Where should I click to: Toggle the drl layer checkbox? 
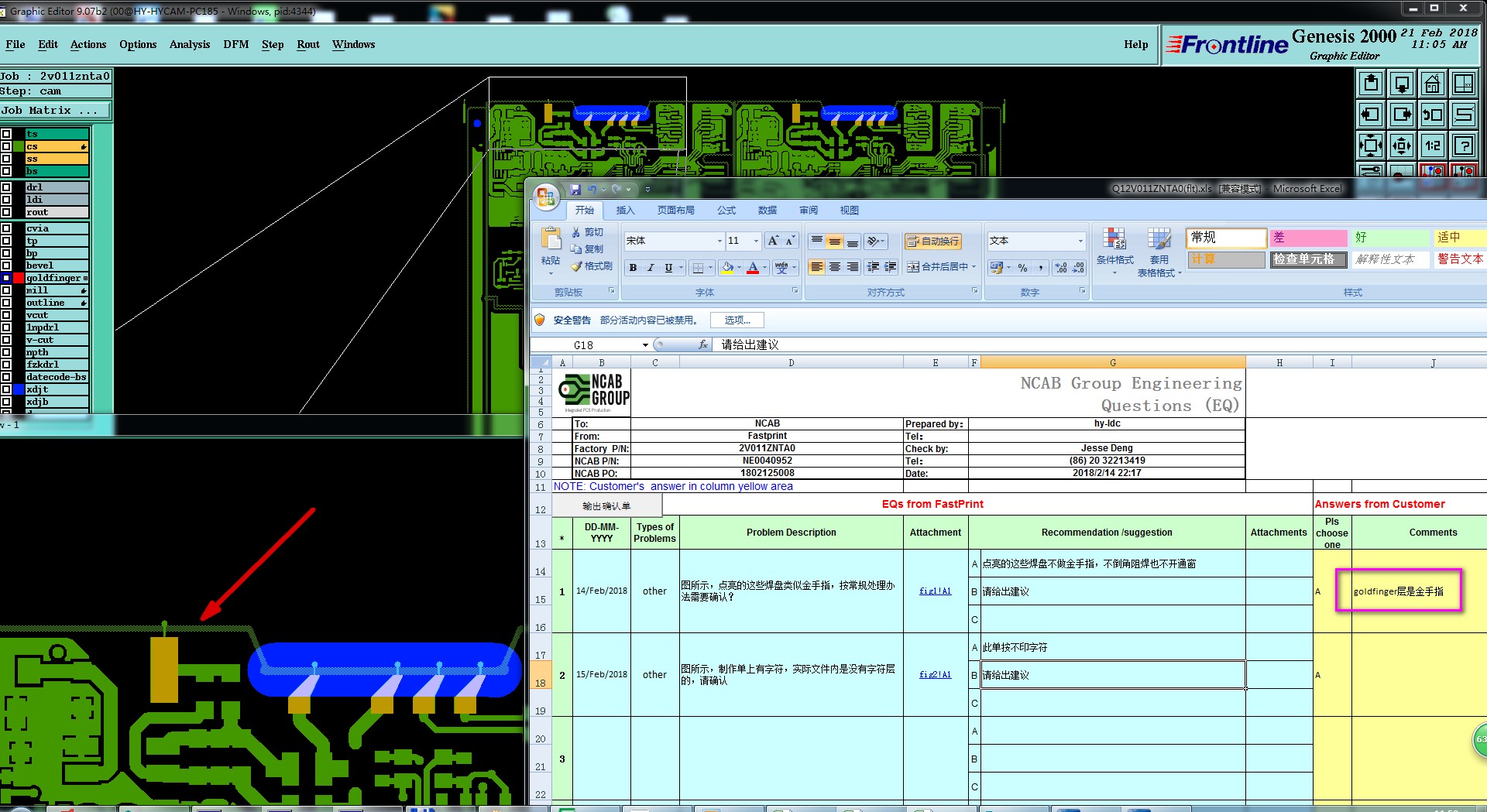tap(6, 187)
